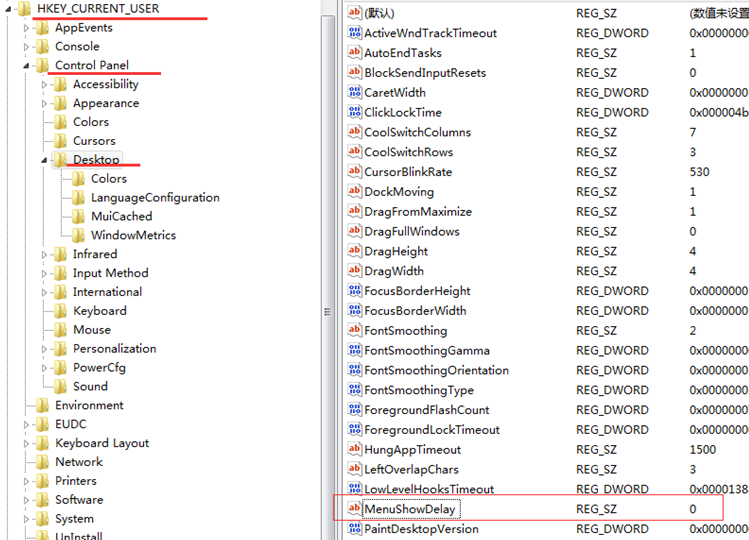Select the Personalization key
Image resolution: width=749 pixels, height=540 pixels.
click(x=114, y=349)
